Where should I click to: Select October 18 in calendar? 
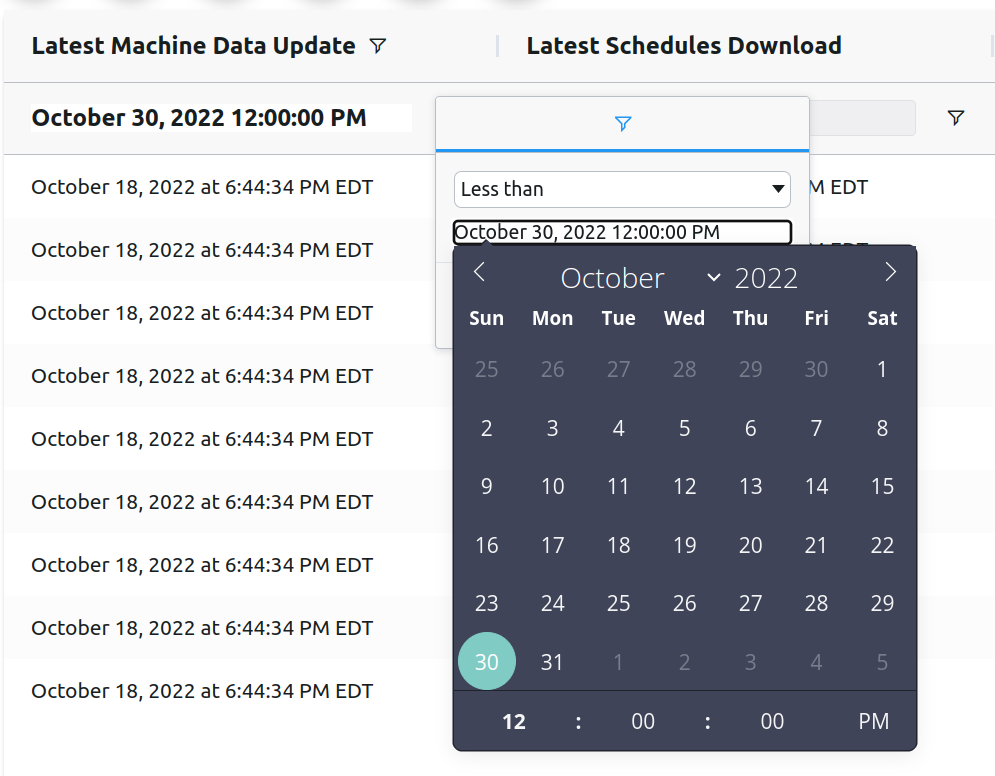tap(618, 545)
